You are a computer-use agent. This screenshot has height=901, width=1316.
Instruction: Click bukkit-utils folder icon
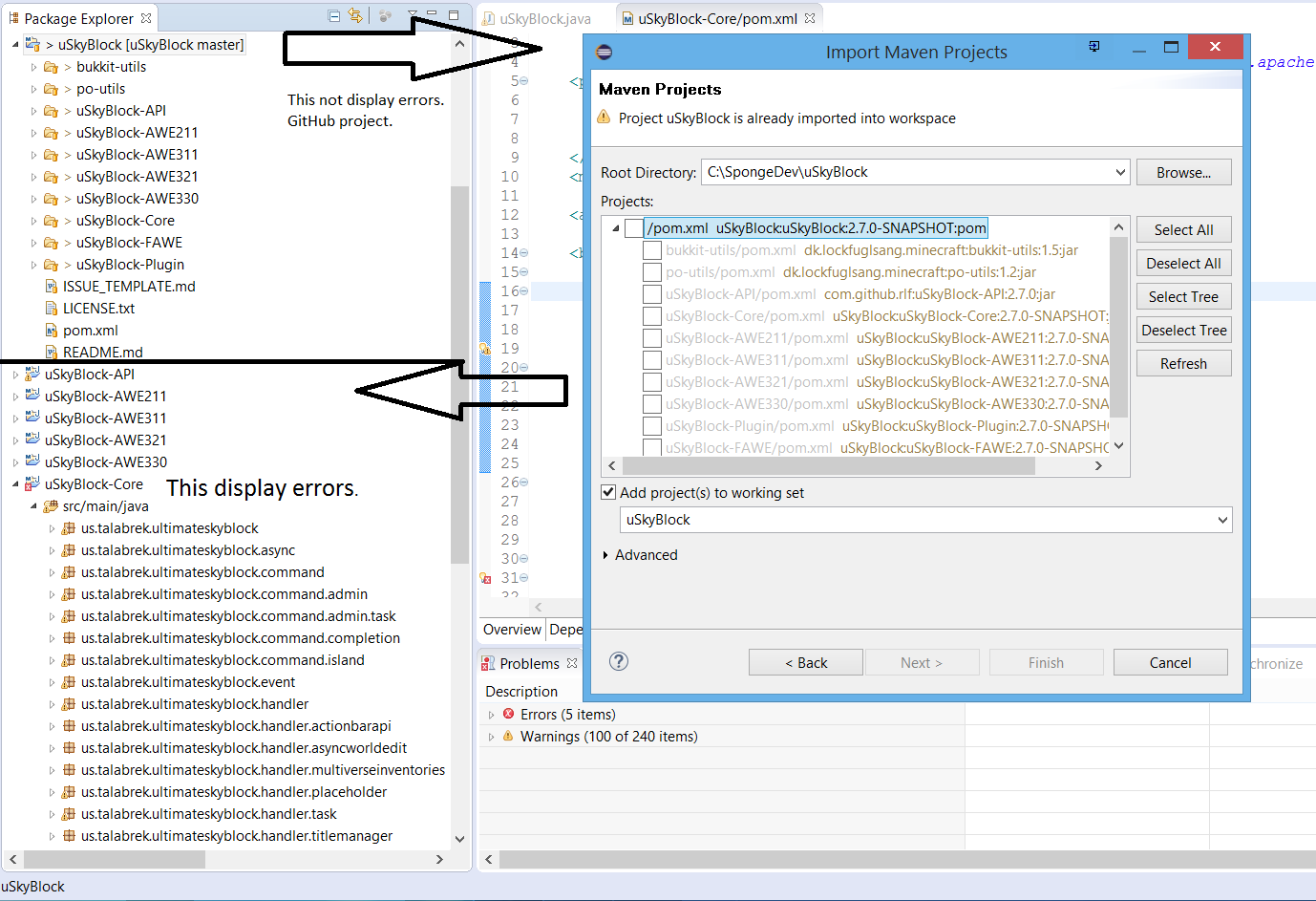coord(51,67)
